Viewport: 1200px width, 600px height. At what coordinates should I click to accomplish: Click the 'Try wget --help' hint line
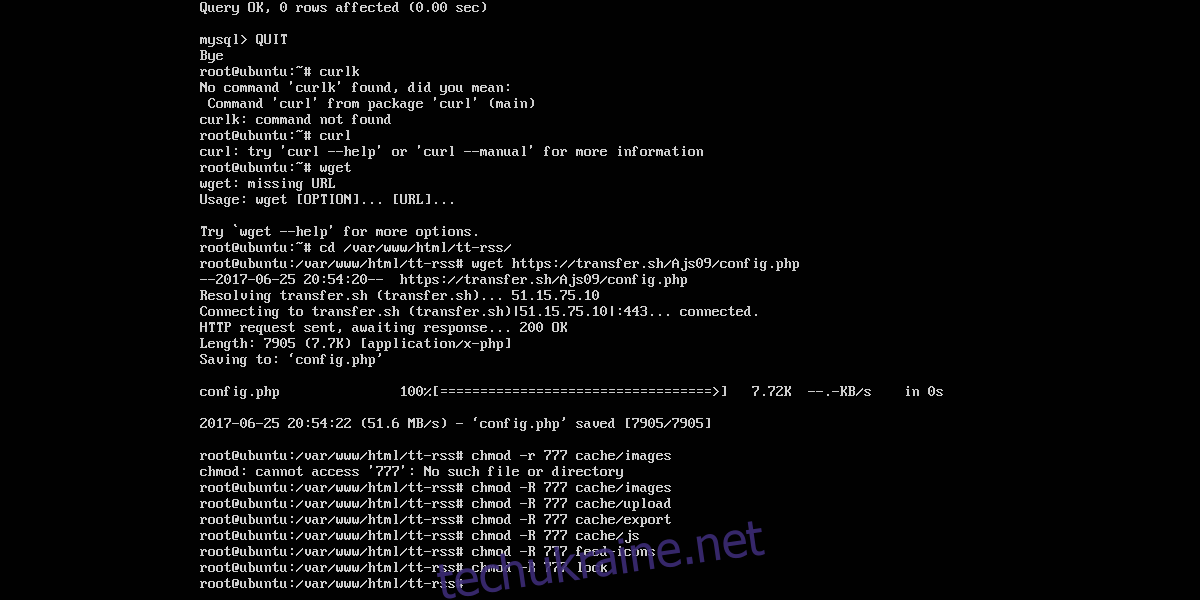pyautogui.click(x=339, y=232)
